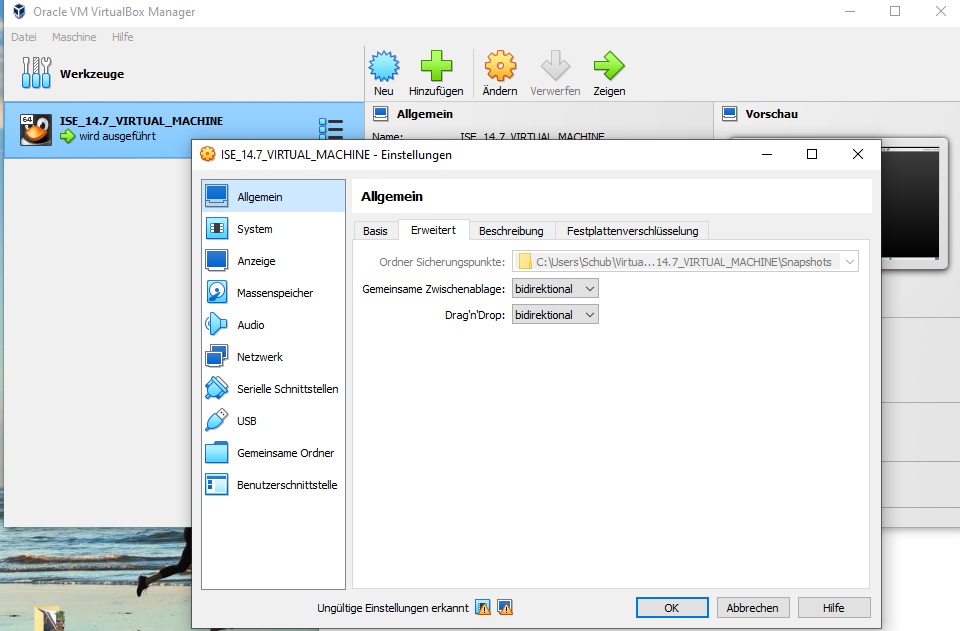Open the Massenspeicher settings category

[274, 293]
